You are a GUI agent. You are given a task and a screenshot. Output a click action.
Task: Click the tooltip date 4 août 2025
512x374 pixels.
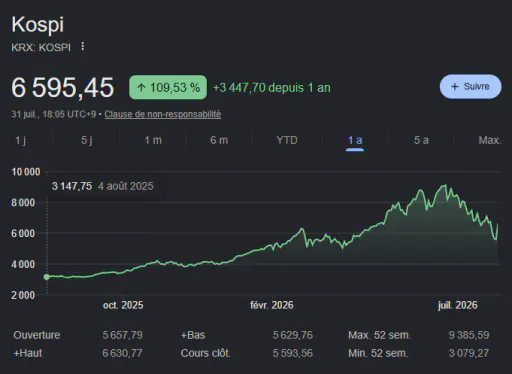click(x=126, y=186)
